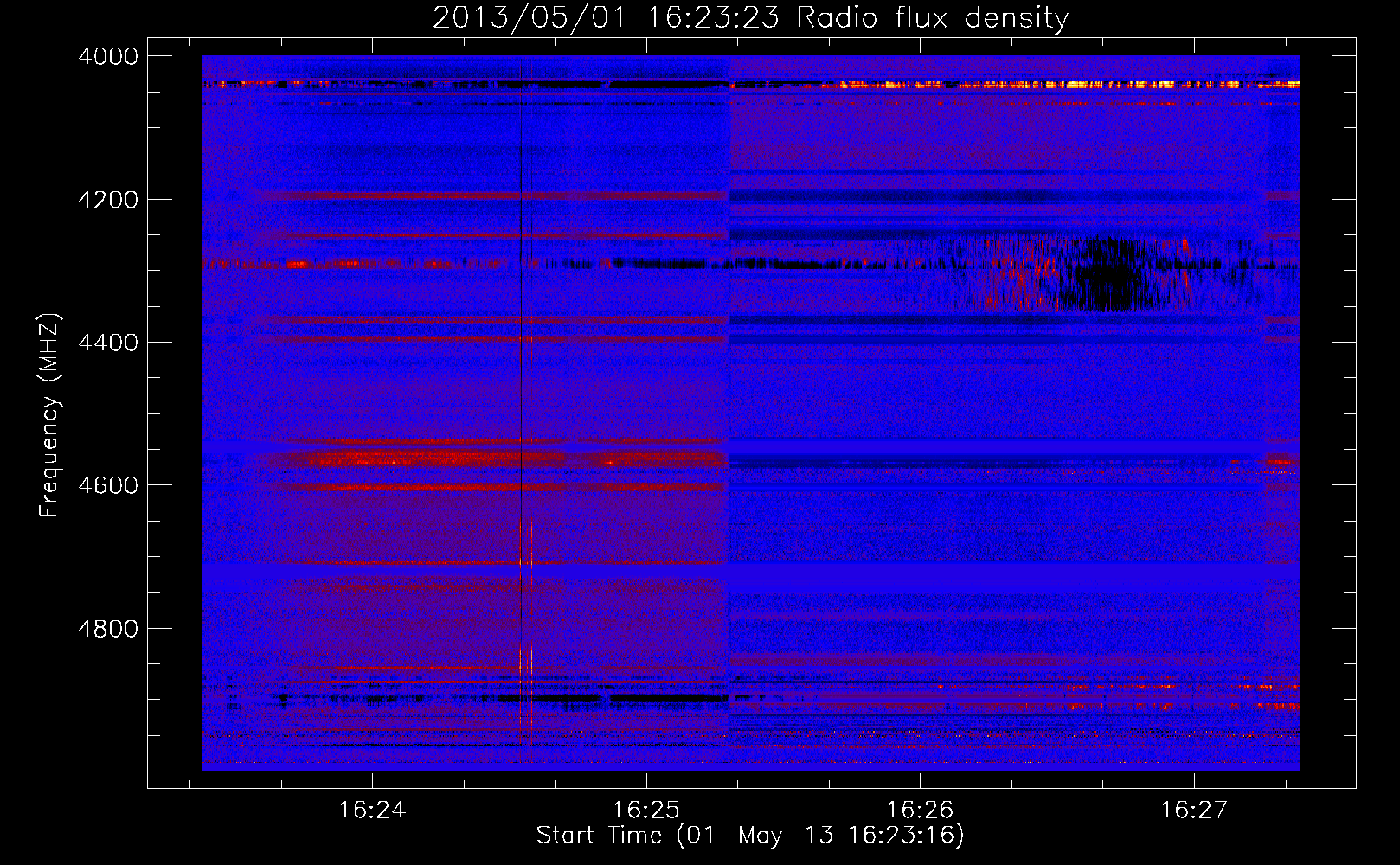This screenshot has height=865, width=1400.
Task: Click the 4800 frequency tick label
Action: pos(108,628)
